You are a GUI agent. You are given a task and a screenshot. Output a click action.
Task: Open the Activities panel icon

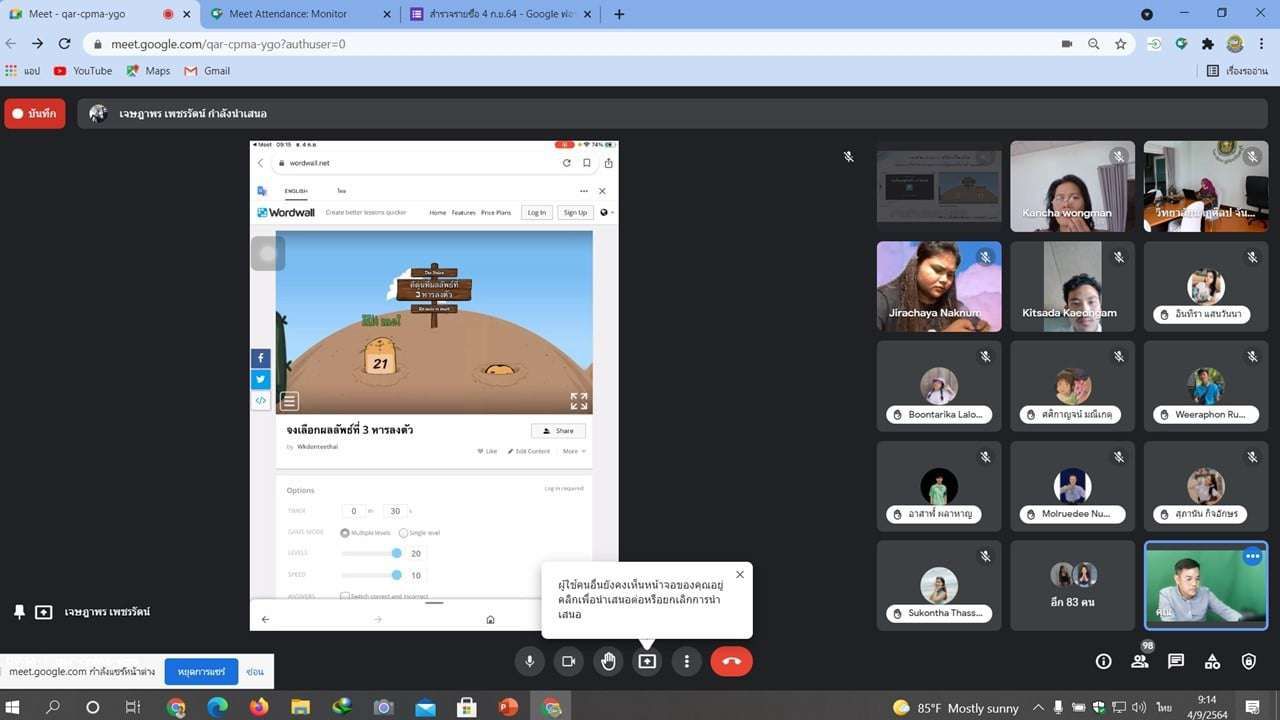1212,661
